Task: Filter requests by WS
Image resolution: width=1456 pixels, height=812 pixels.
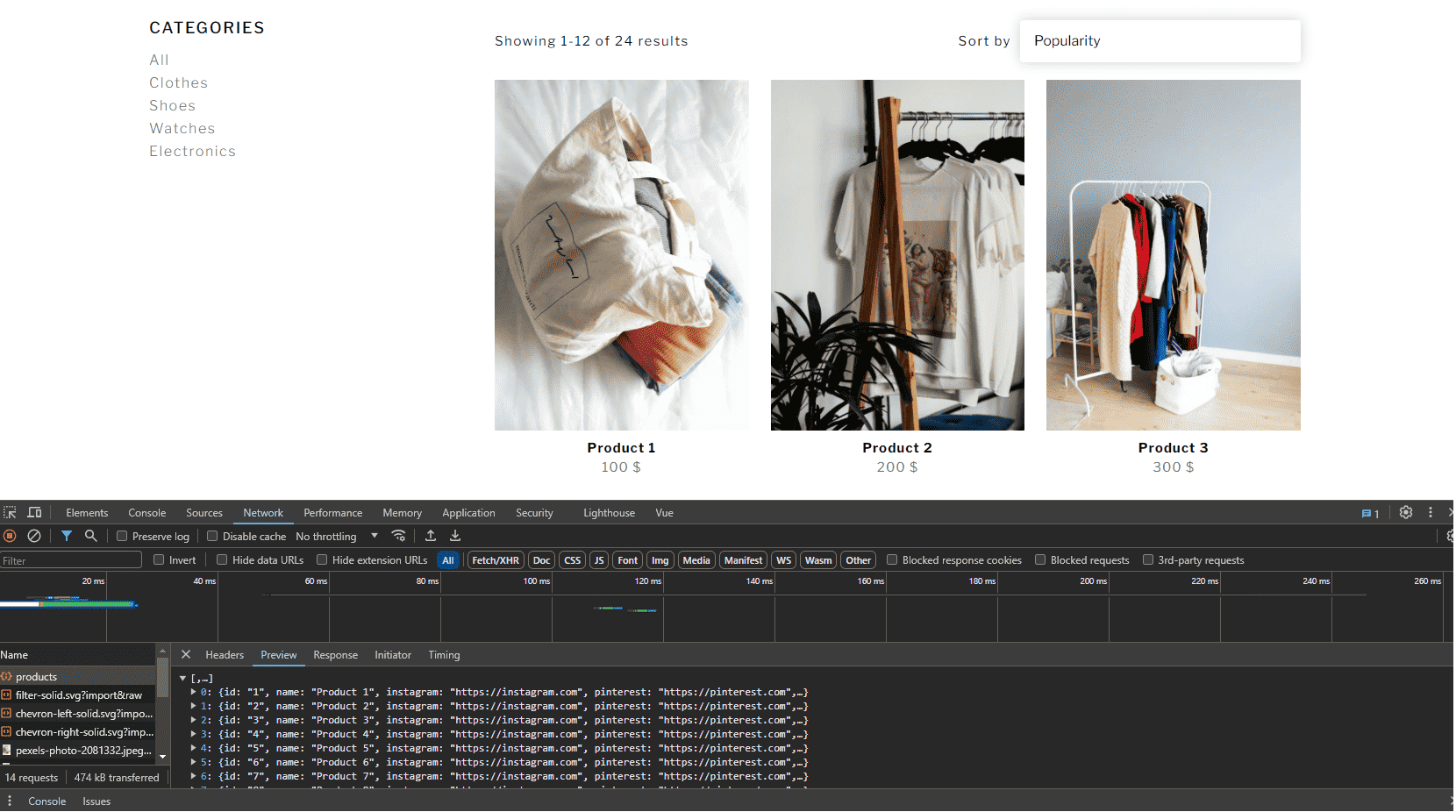Action: coord(783,560)
